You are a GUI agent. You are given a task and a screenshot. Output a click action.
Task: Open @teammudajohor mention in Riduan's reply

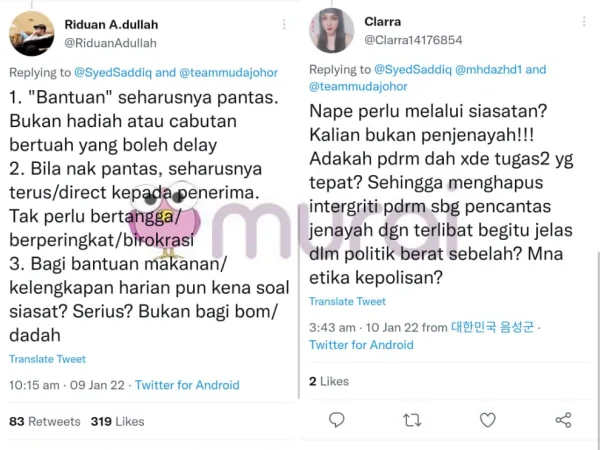coord(228,72)
